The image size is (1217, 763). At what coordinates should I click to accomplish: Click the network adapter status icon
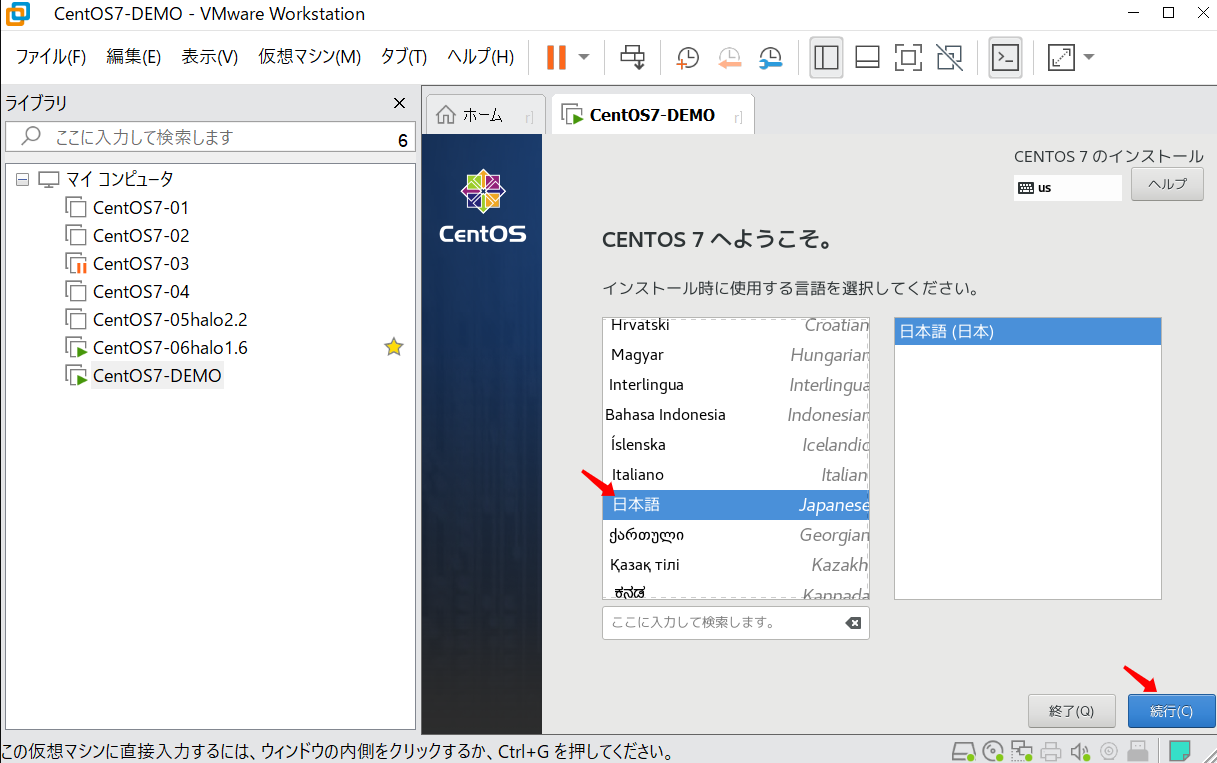(1021, 751)
